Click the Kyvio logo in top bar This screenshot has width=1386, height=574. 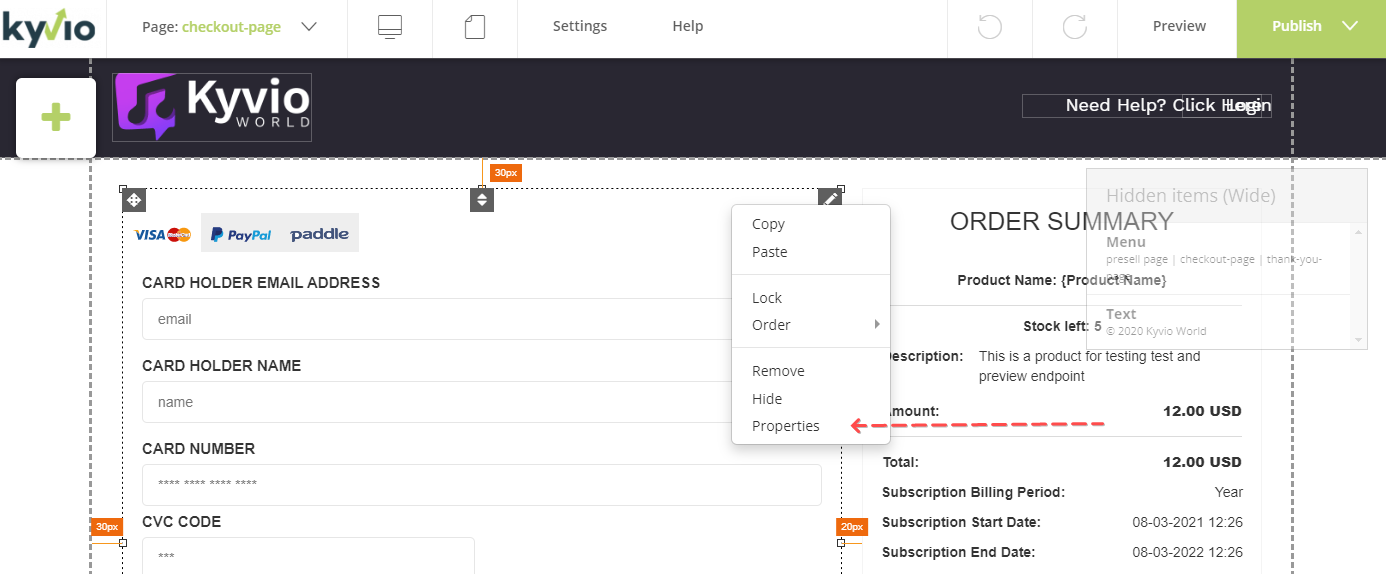click(x=48, y=26)
